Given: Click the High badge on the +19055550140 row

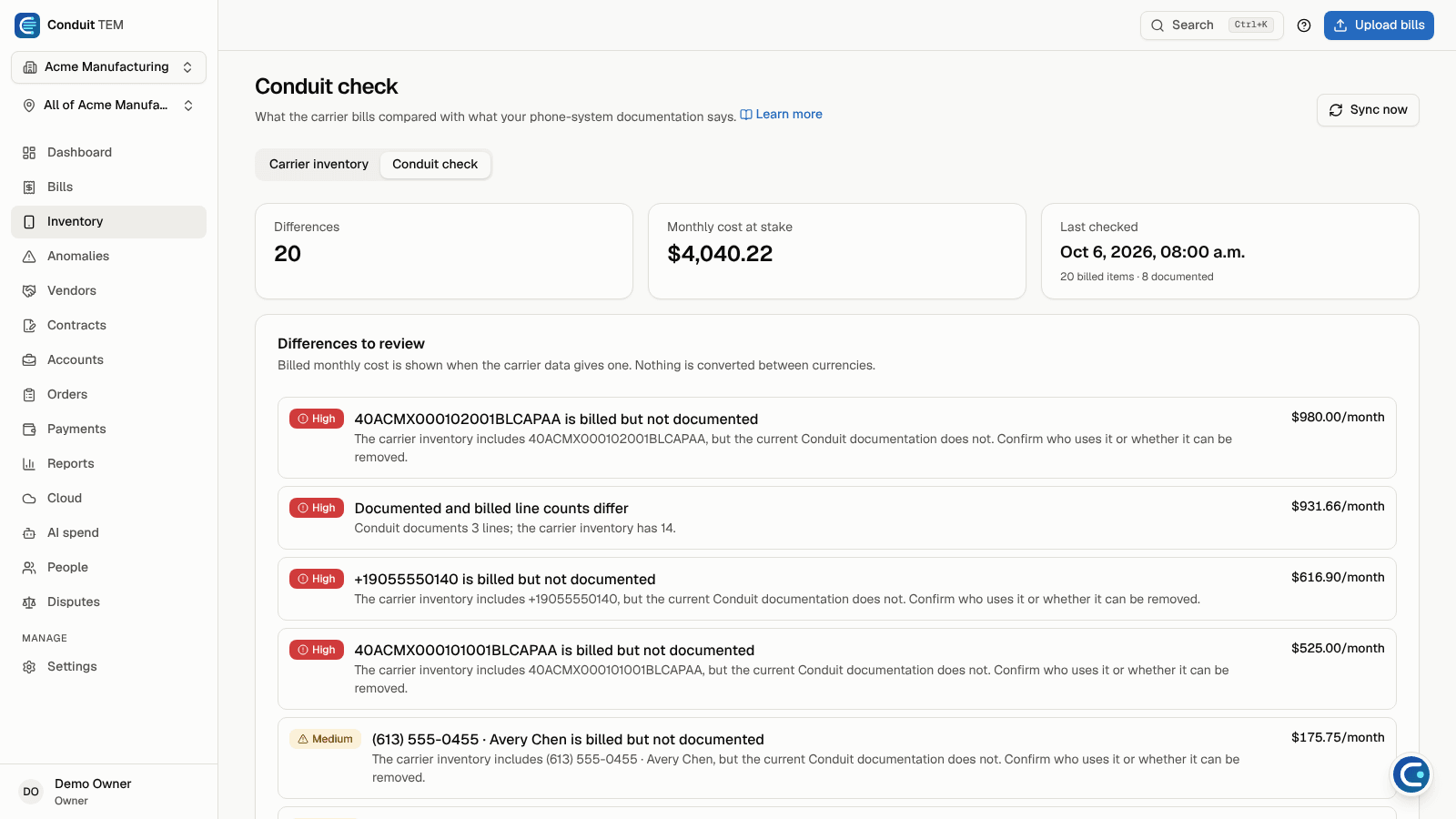Looking at the screenshot, I should point(317,579).
